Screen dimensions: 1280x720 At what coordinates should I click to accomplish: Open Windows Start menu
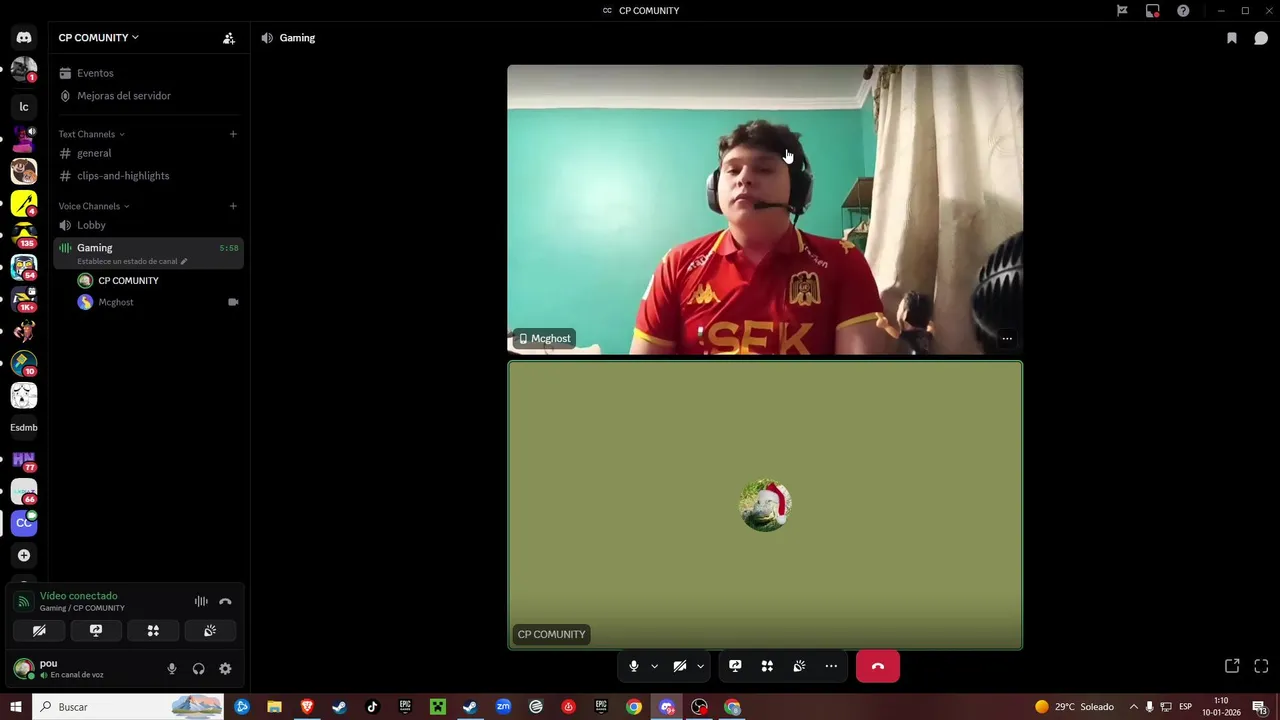(16, 707)
